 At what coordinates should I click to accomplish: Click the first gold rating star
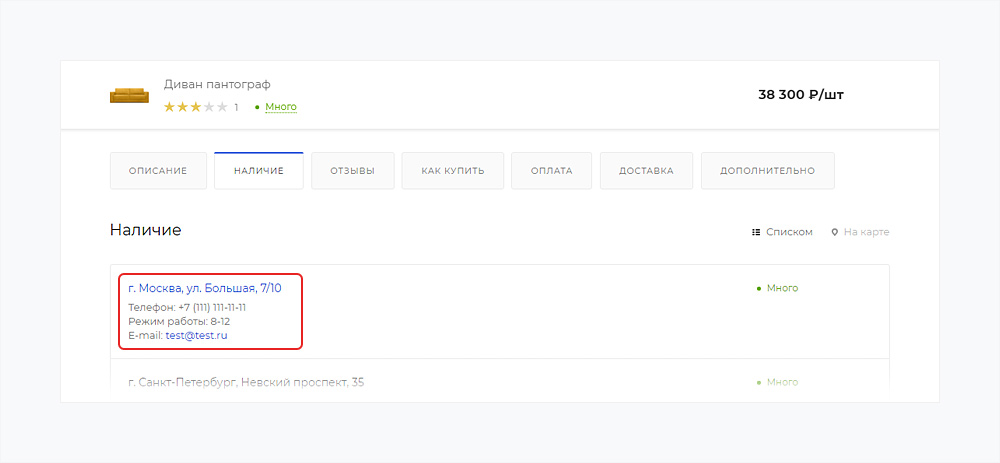click(x=170, y=107)
